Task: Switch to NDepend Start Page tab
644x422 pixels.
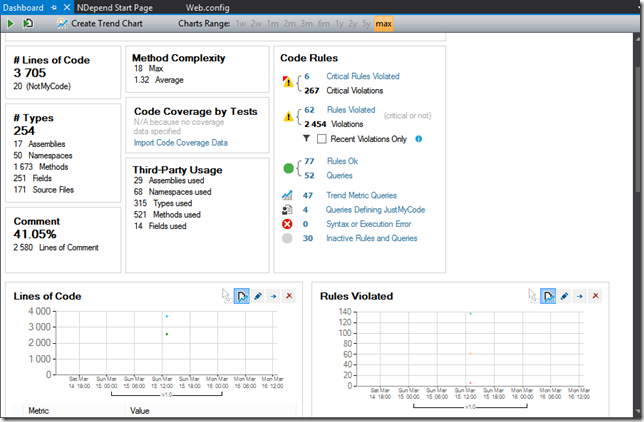Action: point(115,8)
